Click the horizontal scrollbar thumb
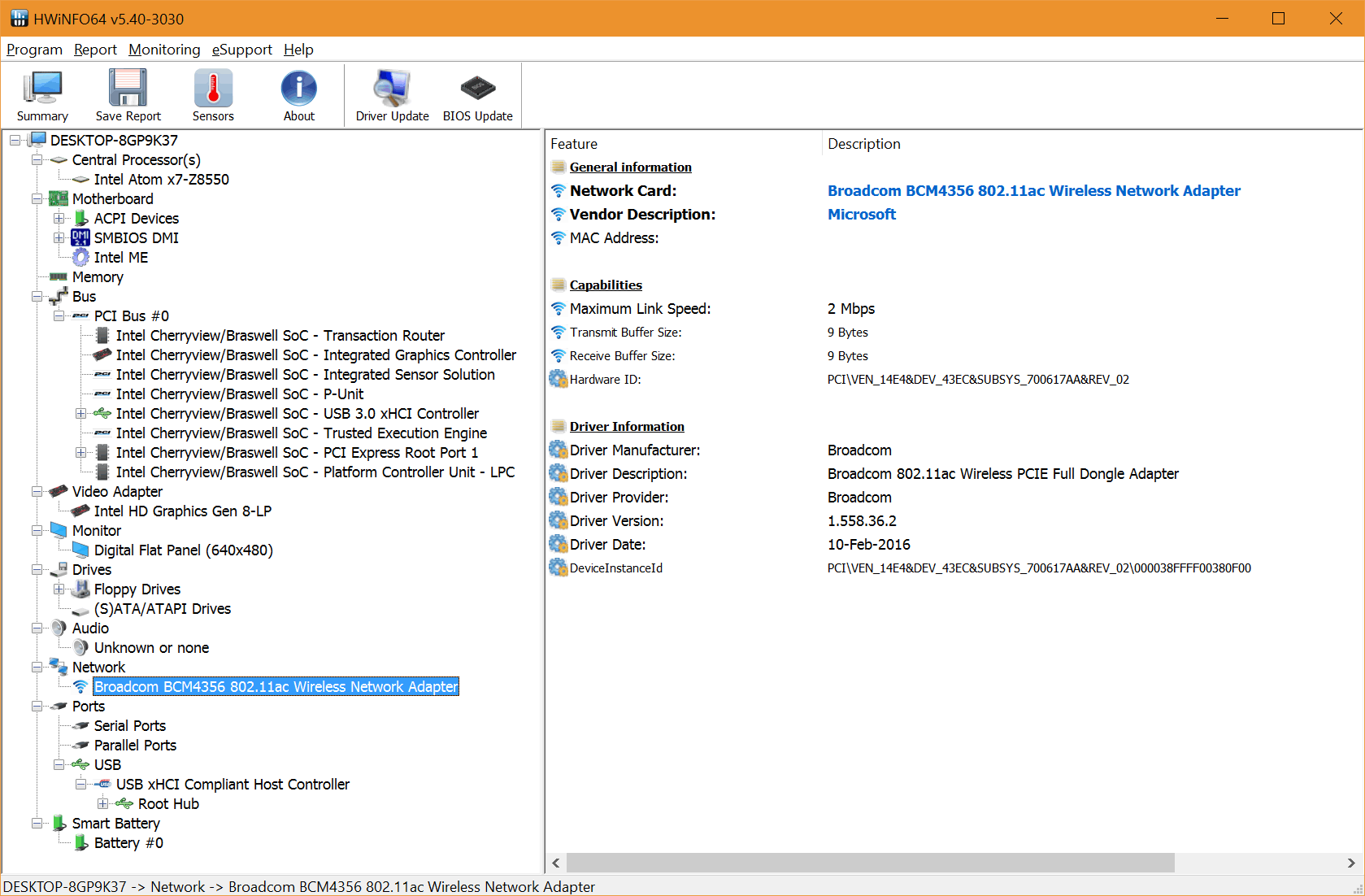 click(x=870, y=863)
